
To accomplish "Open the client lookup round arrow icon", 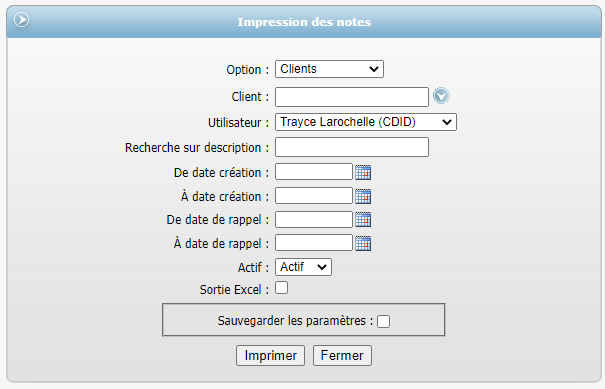I will click(x=441, y=96).
